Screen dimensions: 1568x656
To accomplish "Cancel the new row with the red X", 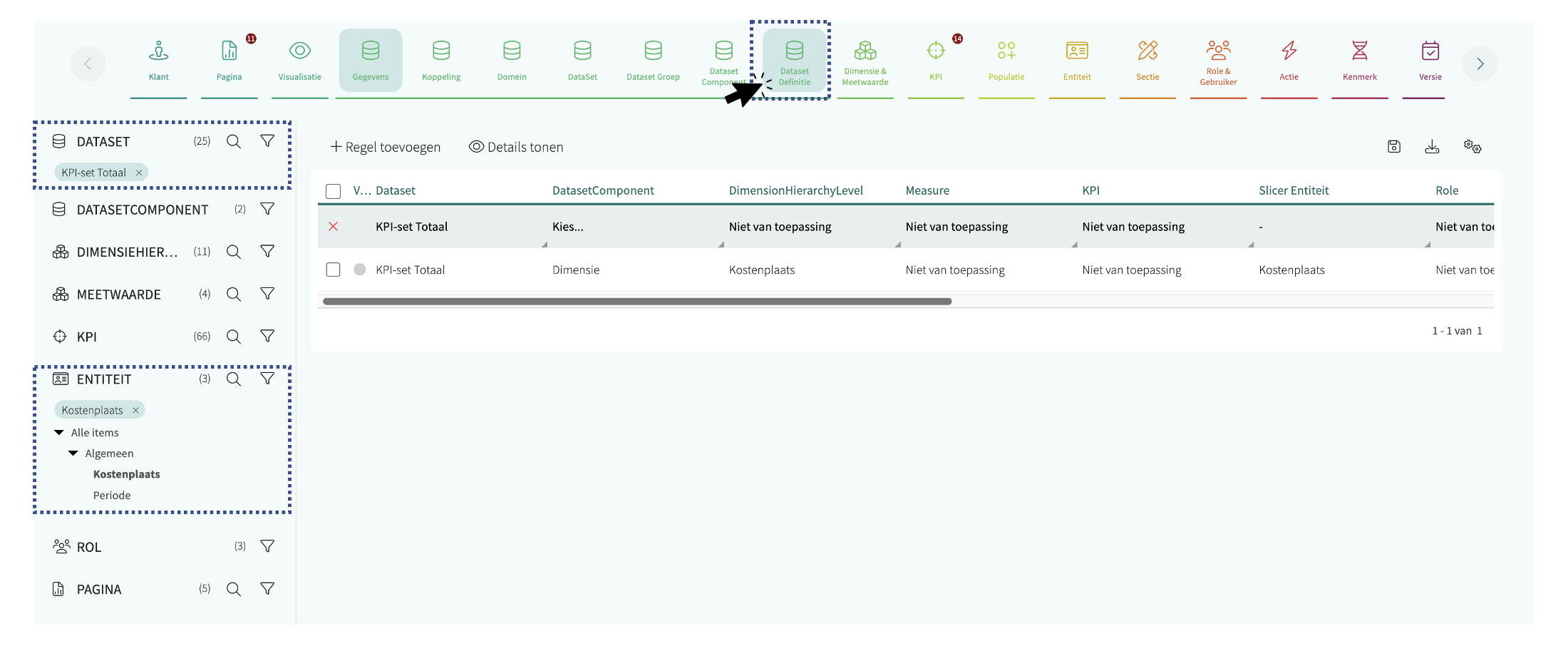I will tap(333, 227).
